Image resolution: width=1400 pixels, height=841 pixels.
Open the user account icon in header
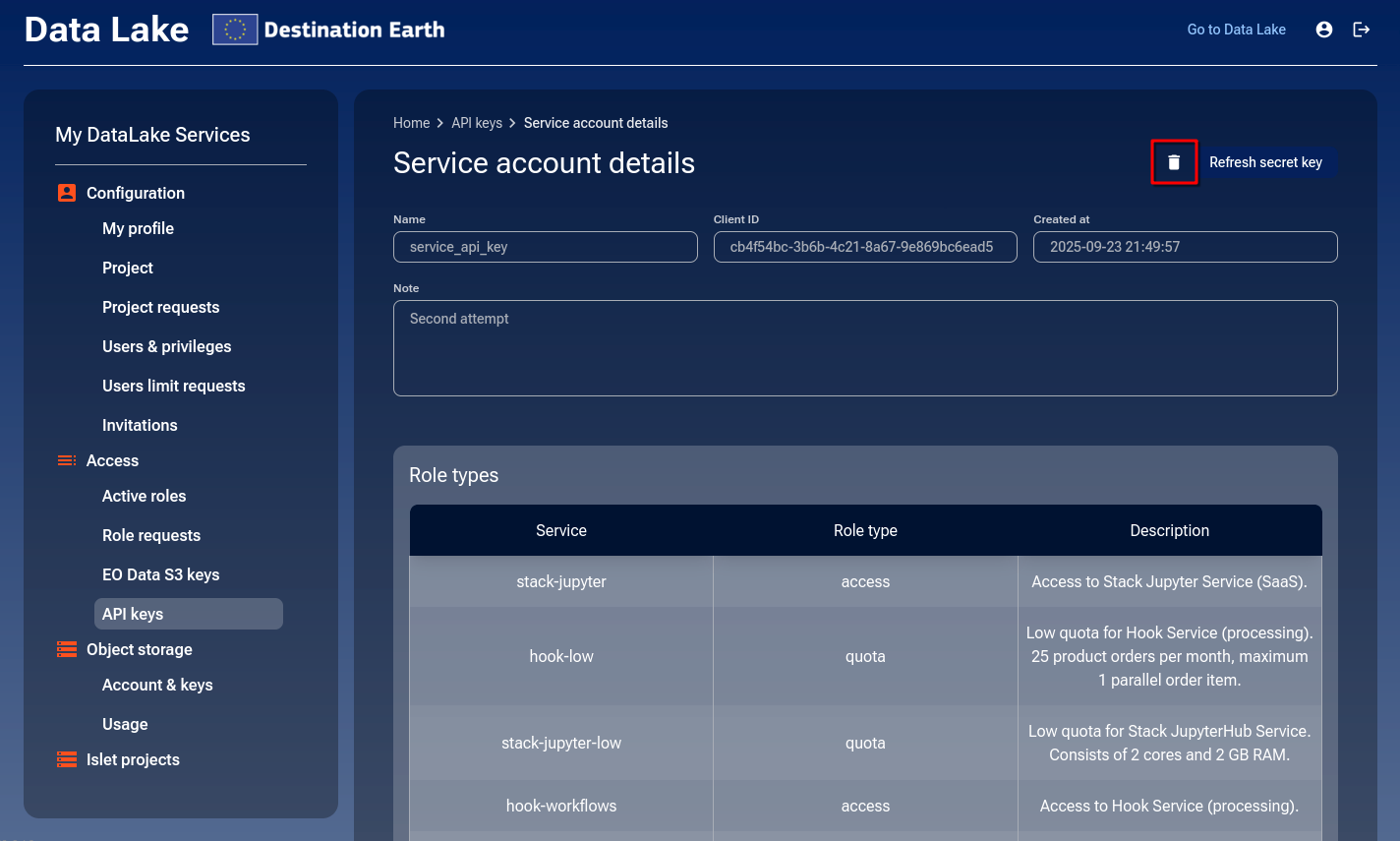1323,30
